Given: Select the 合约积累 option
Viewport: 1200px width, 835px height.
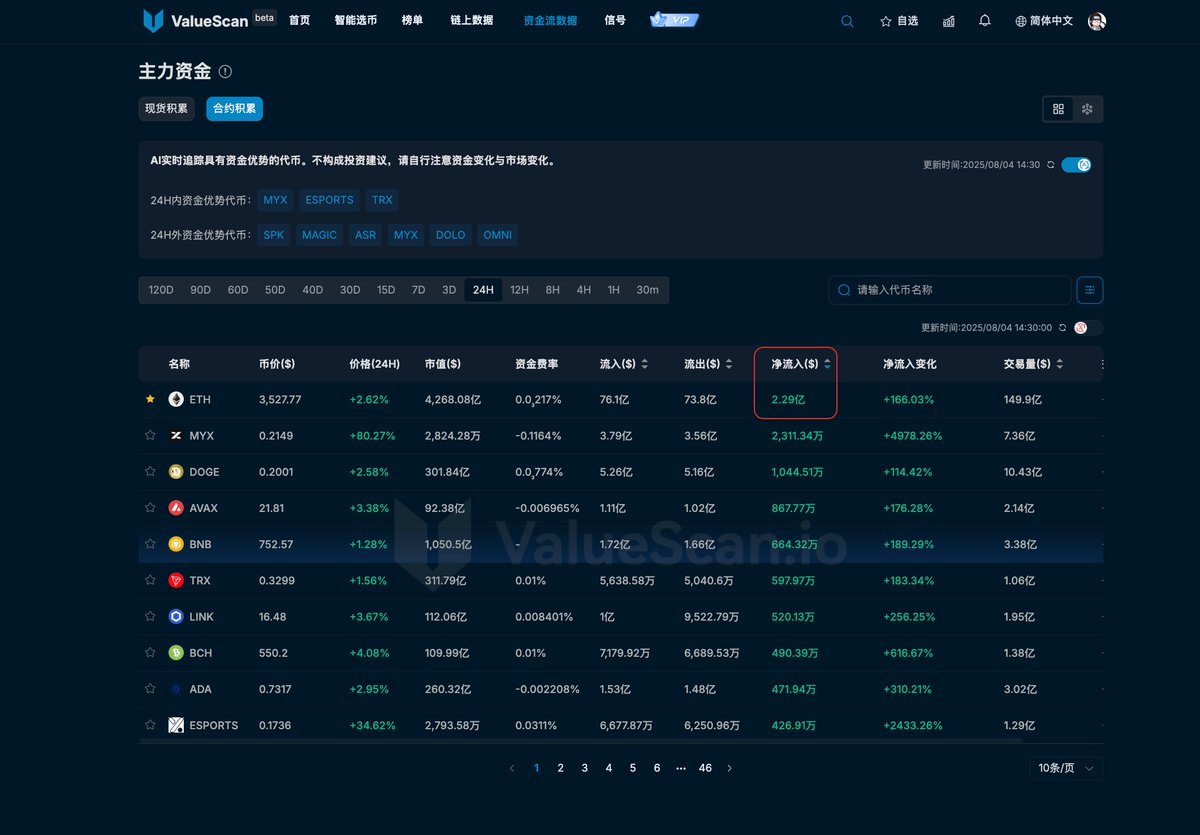Looking at the screenshot, I should click(x=234, y=109).
